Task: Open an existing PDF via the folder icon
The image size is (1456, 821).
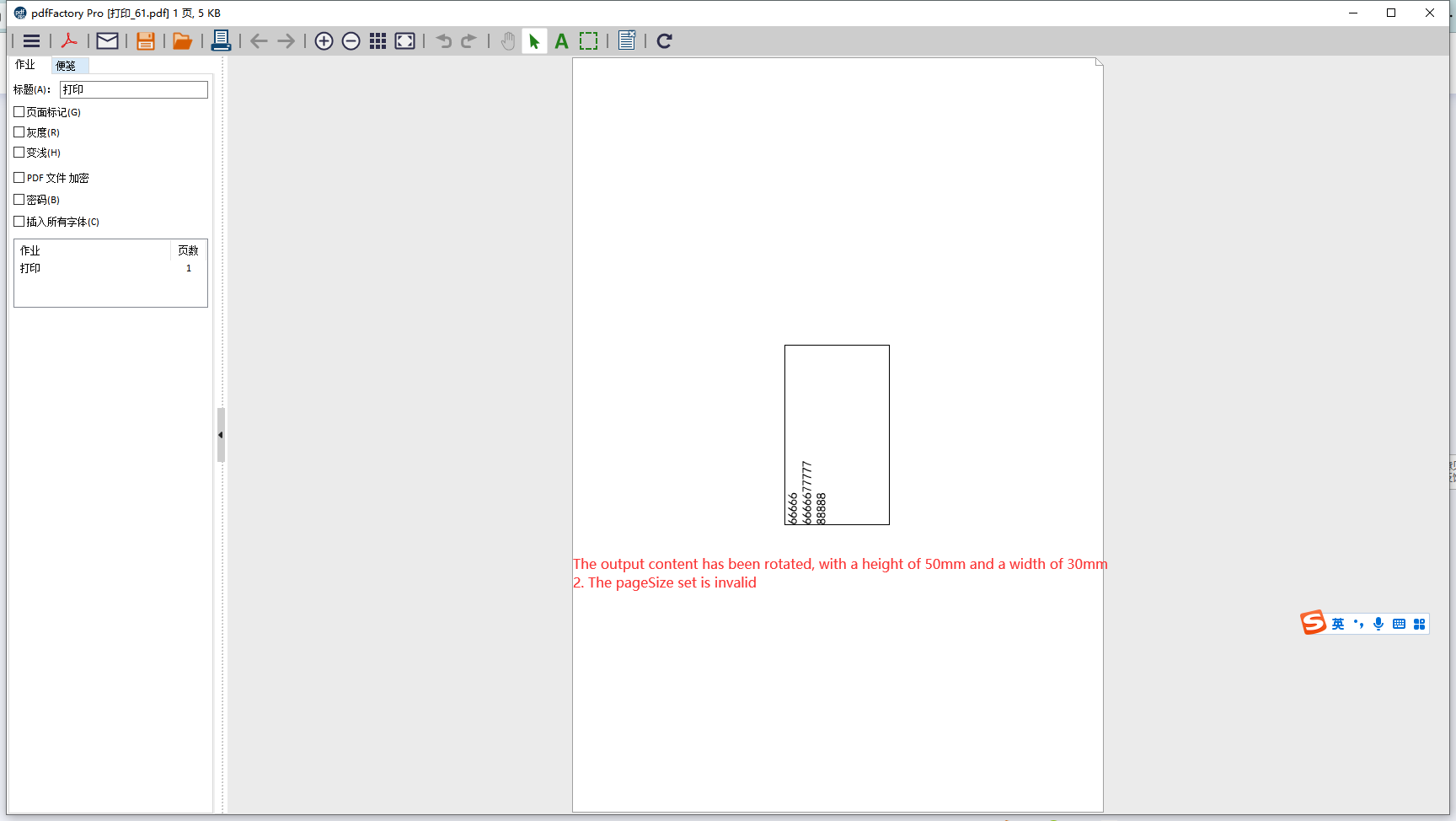Action: (x=182, y=40)
